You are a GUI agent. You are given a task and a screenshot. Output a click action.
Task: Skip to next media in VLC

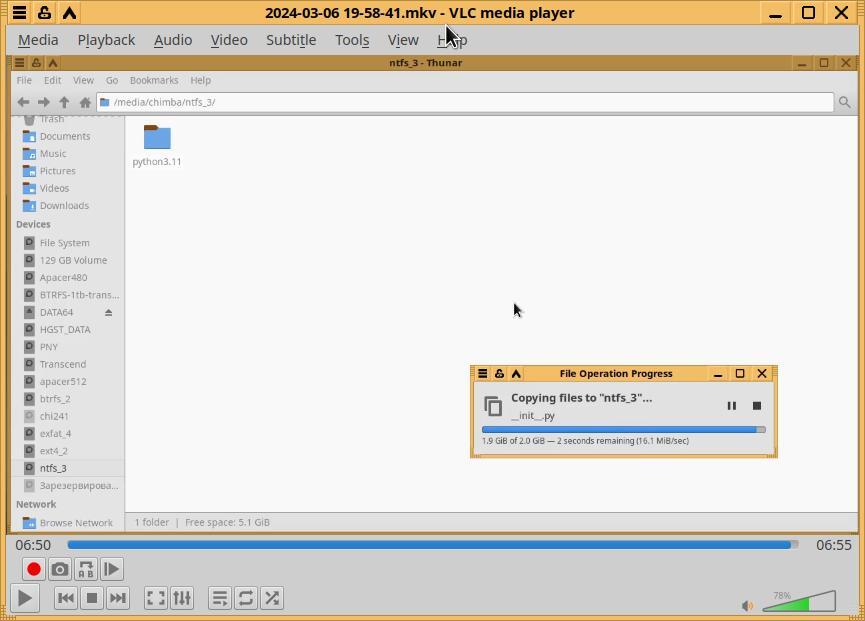point(118,598)
